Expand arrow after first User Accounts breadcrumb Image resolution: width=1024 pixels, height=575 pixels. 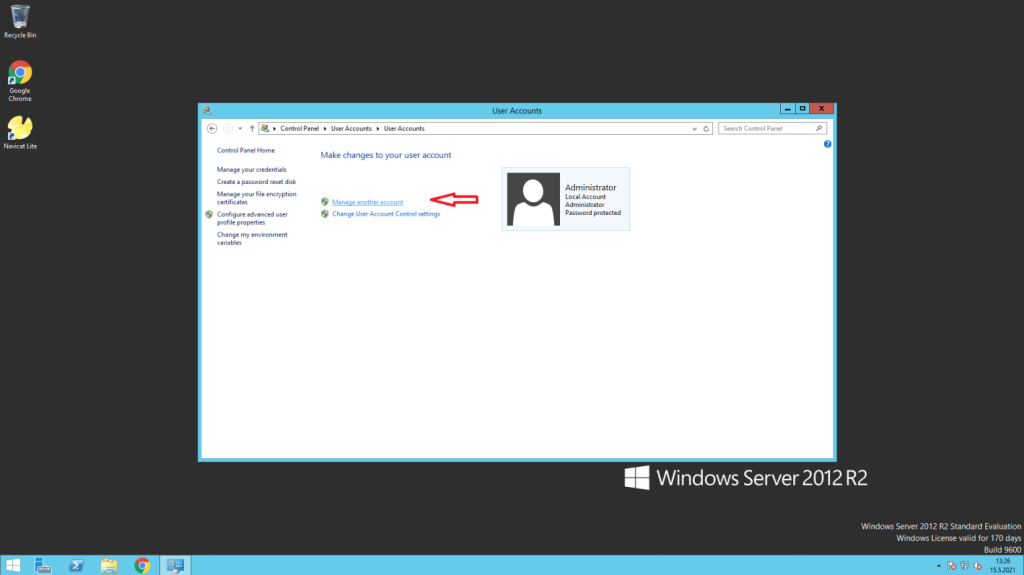tap(377, 129)
